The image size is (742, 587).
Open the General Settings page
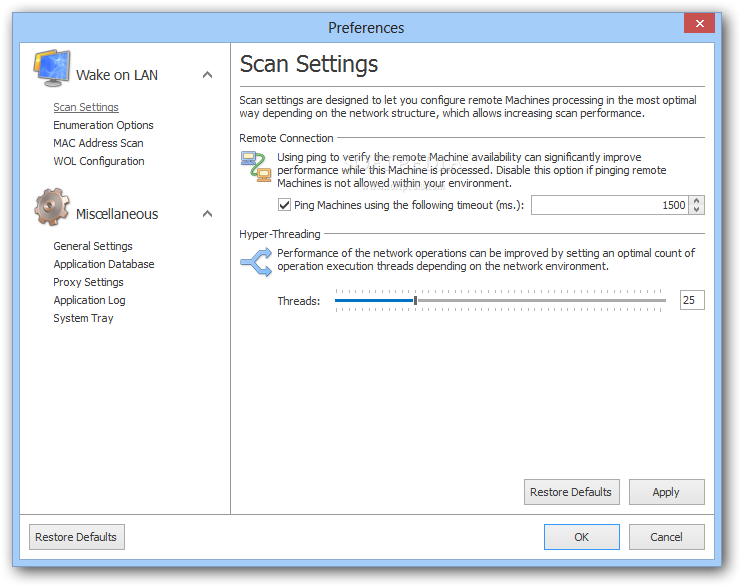(x=93, y=246)
